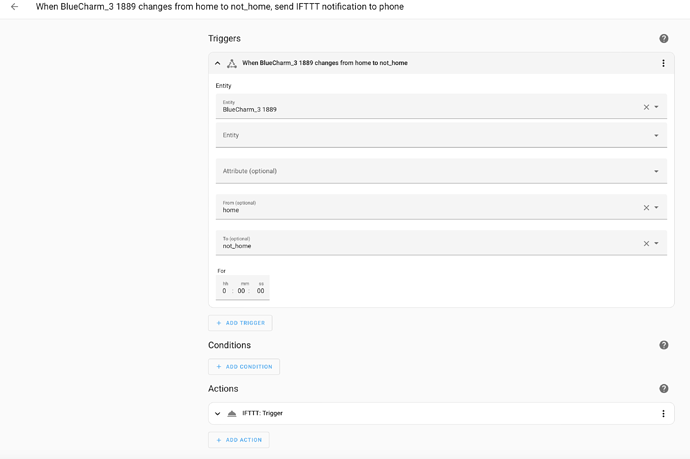Image resolution: width=690 pixels, height=459 pixels.
Task: Click the hours field under For
Action: tap(225, 290)
